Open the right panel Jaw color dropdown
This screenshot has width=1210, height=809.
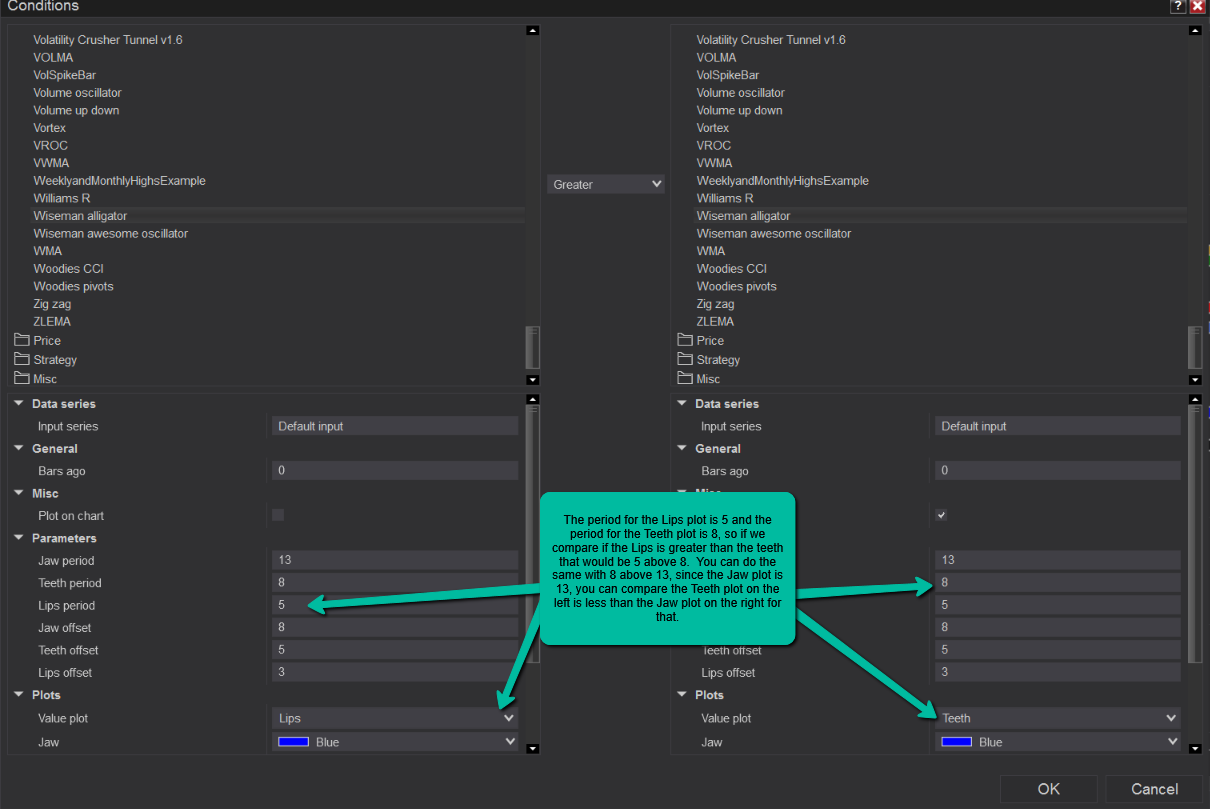click(1058, 742)
